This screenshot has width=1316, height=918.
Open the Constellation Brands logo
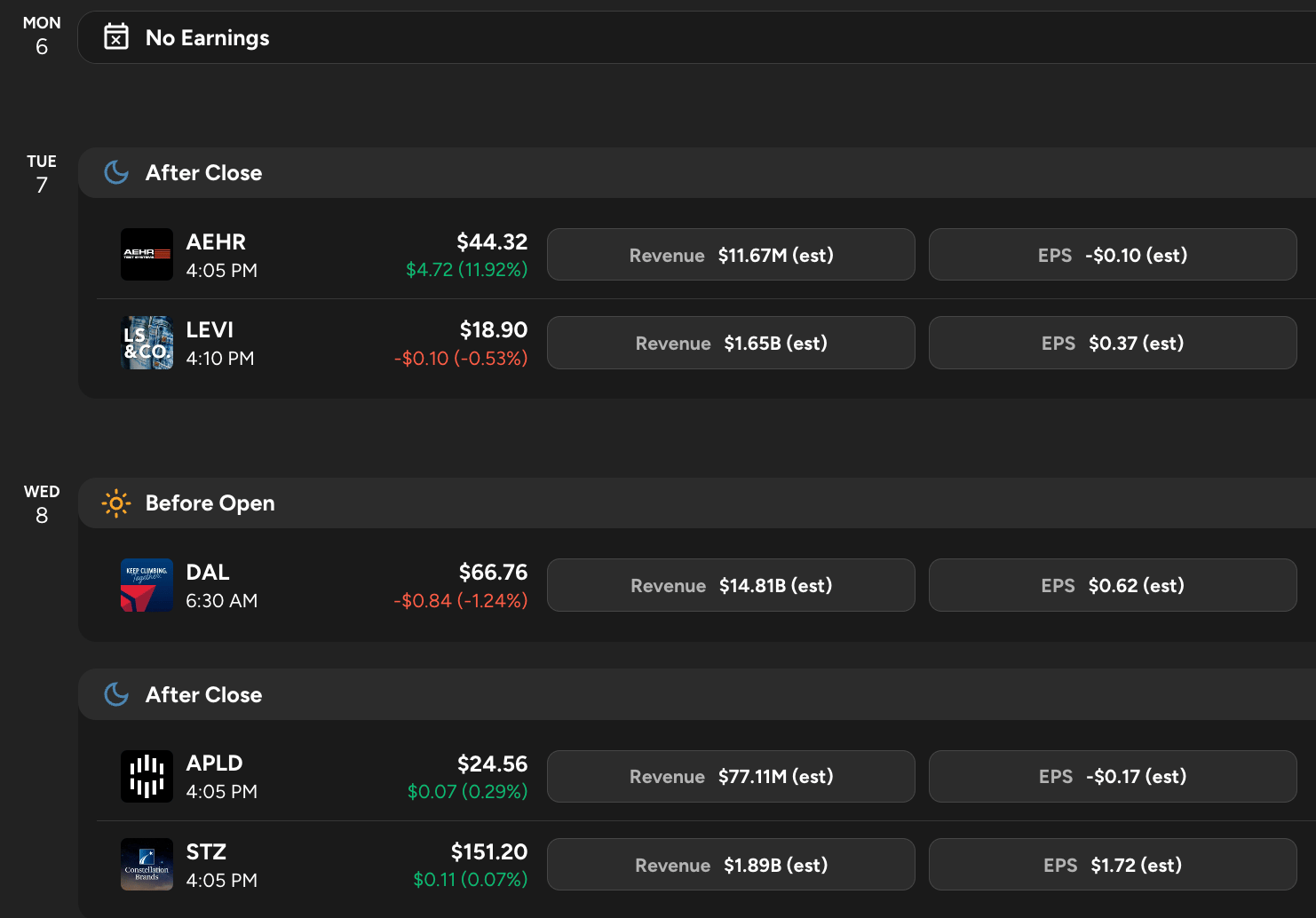[x=147, y=865]
